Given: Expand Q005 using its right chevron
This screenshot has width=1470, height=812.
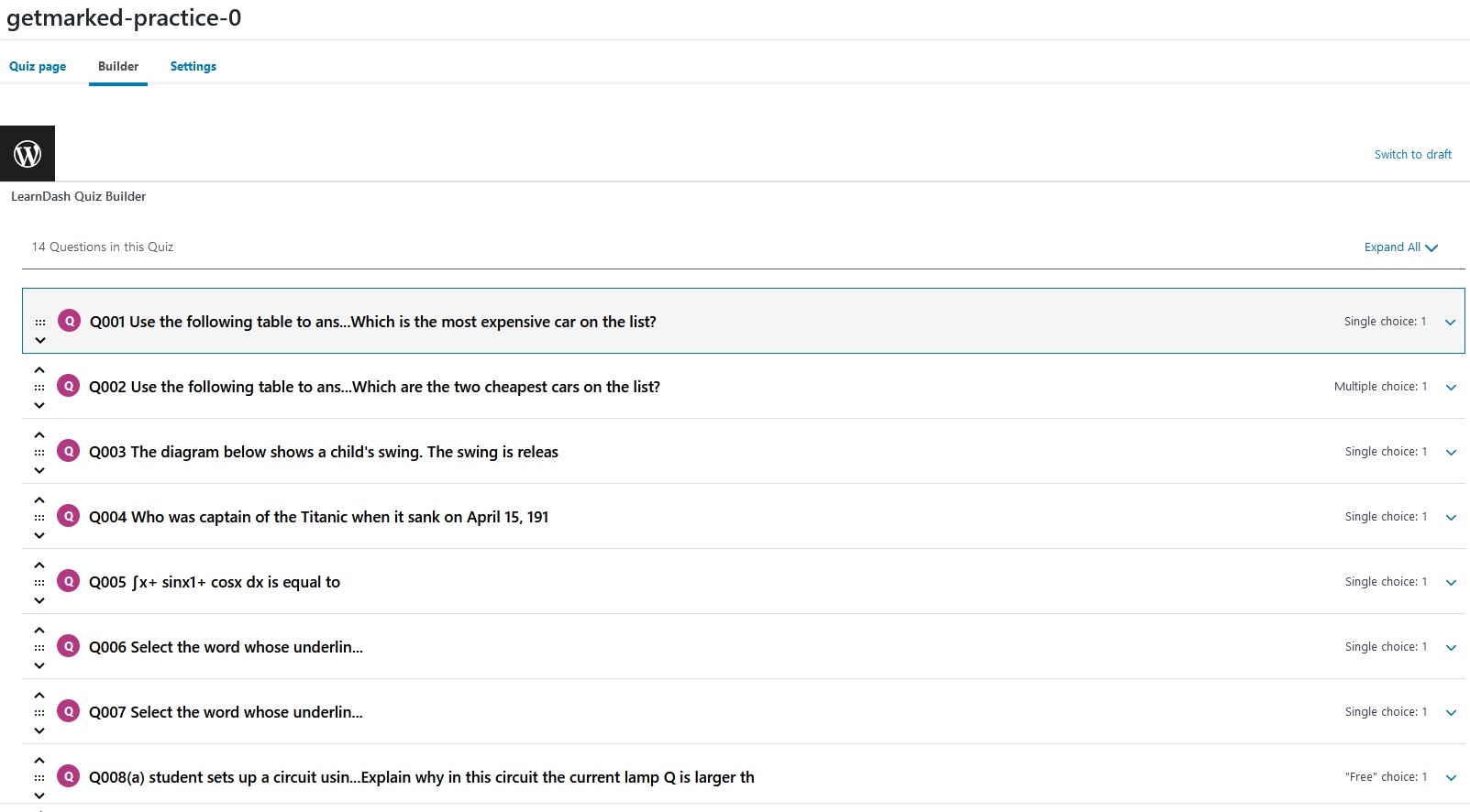Looking at the screenshot, I should coord(1451,583).
